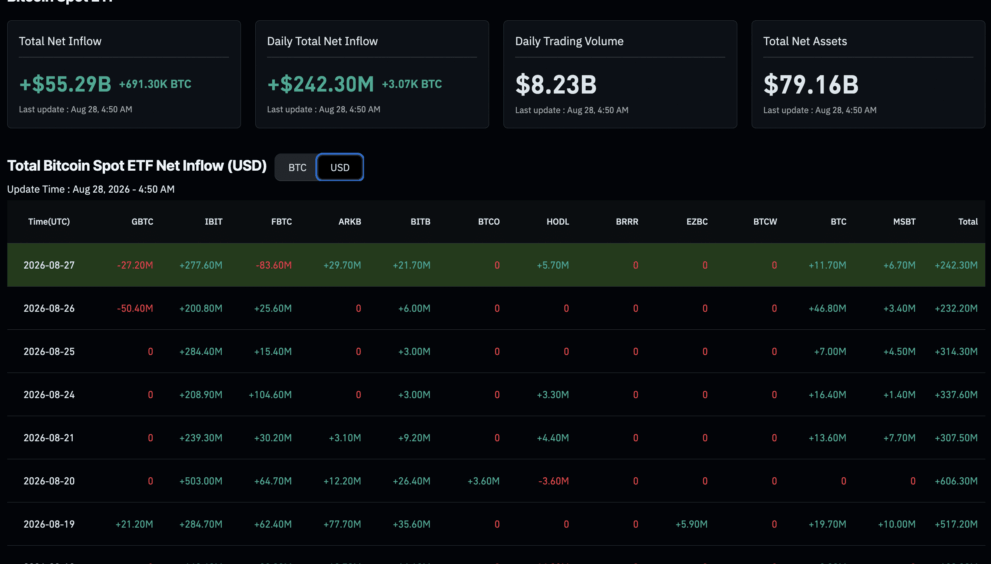Select the 2026-08-26 date row

pyautogui.click(x=496, y=309)
